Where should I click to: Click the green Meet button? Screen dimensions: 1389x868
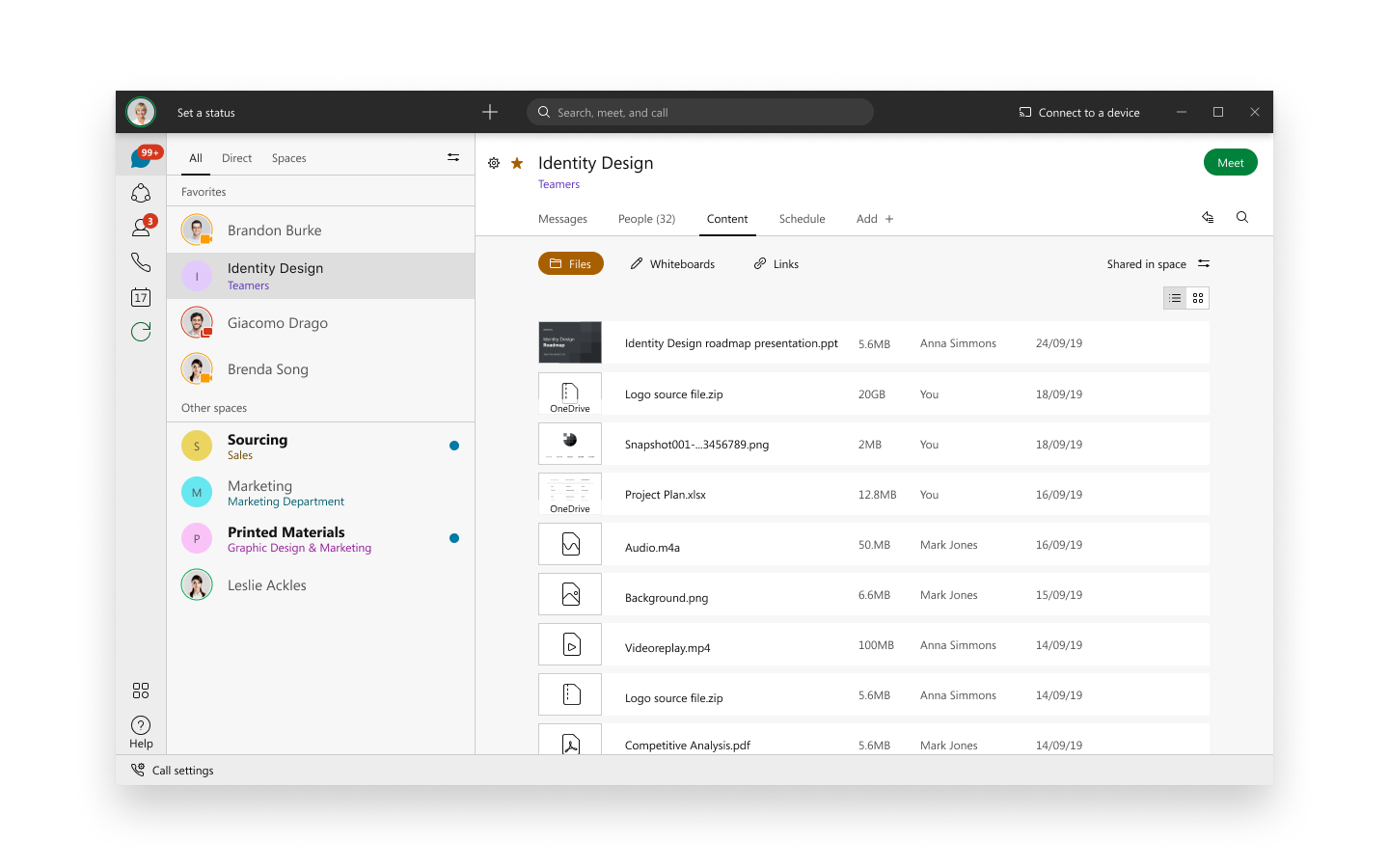pos(1230,163)
